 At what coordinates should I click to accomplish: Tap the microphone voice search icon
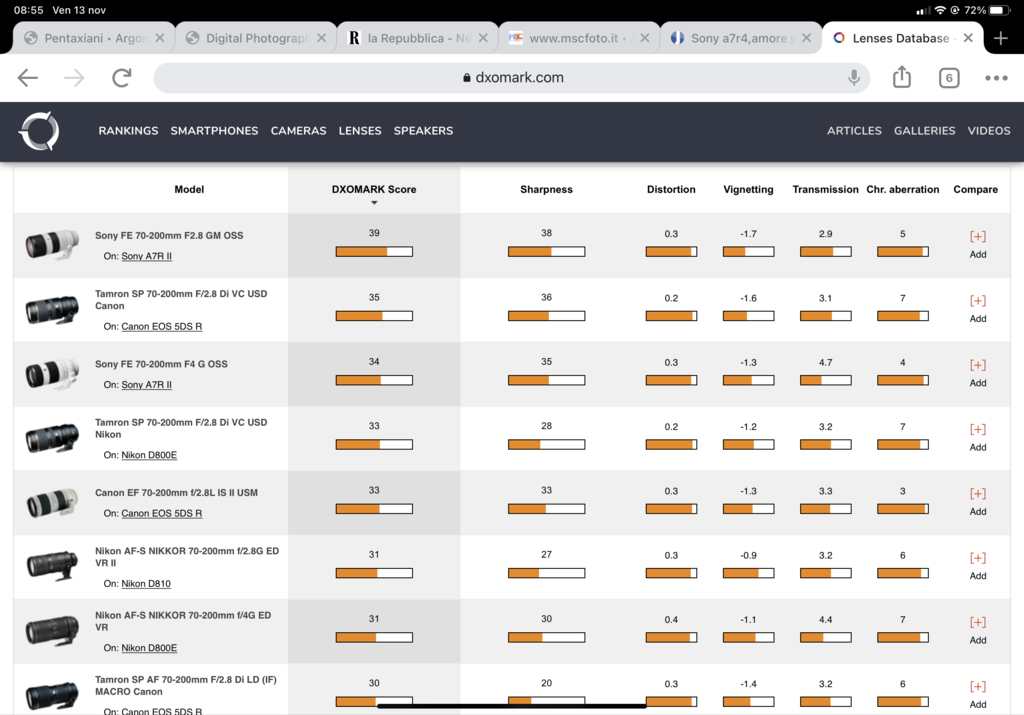pyautogui.click(x=853, y=78)
